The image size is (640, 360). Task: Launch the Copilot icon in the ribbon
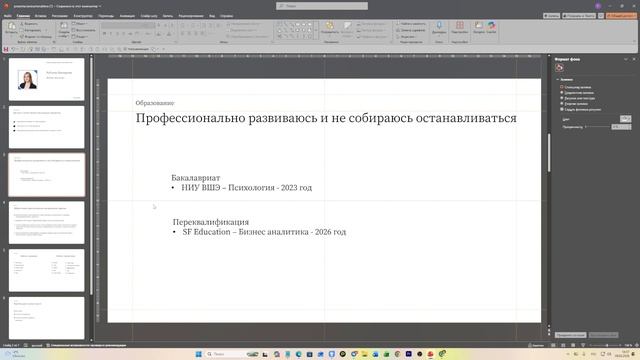(491, 26)
